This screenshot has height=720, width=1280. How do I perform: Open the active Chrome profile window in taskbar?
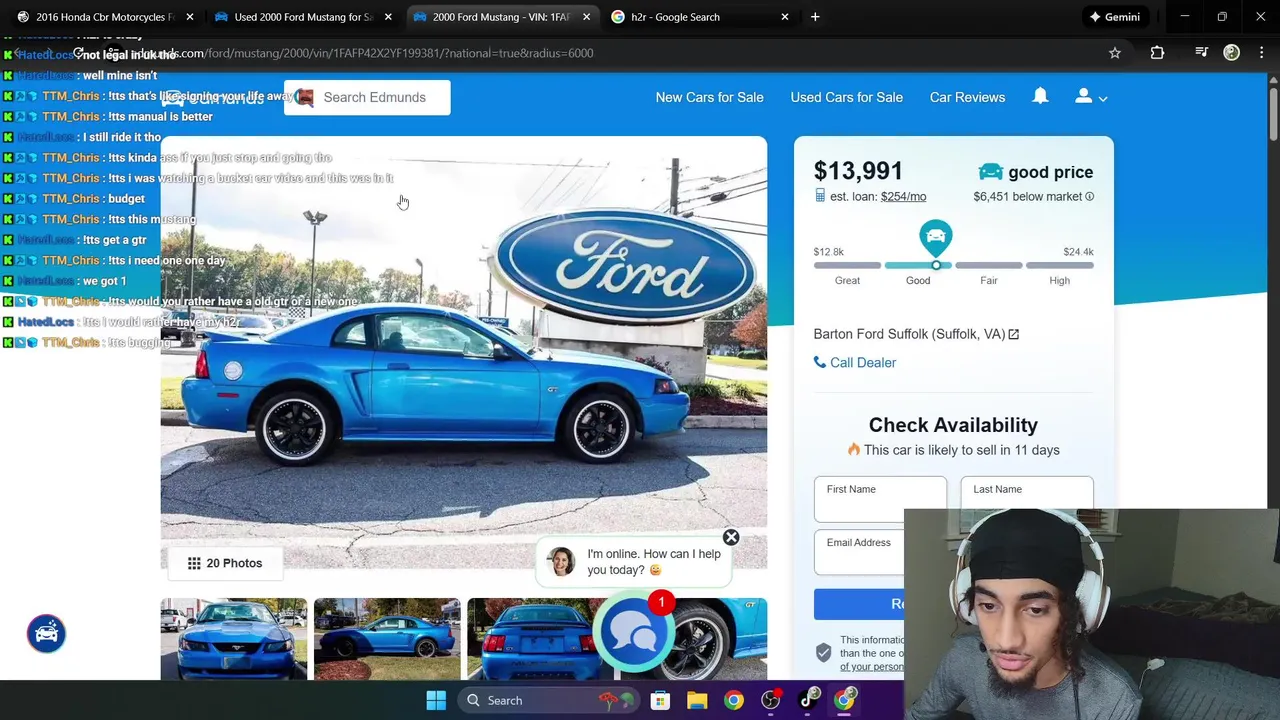pyautogui.click(x=846, y=700)
